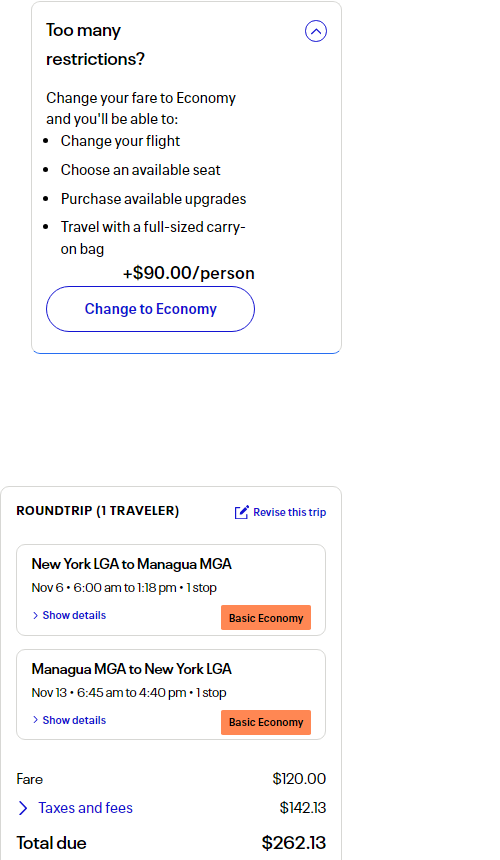Click the pencil edit icon beside Revise this trip
Screen dimensions: 500x860
click(x=242, y=512)
